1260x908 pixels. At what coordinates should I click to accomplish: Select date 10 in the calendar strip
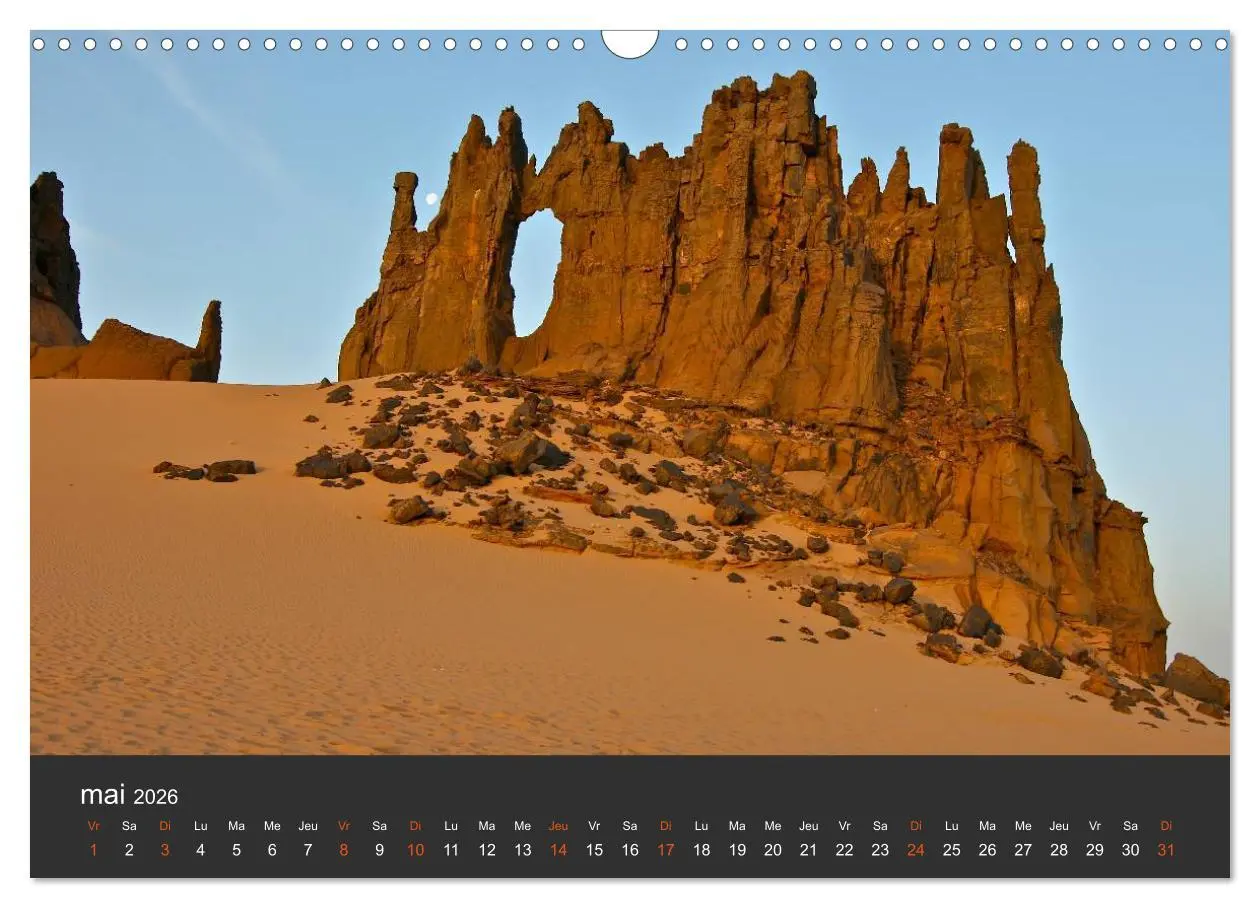tap(415, 850)
